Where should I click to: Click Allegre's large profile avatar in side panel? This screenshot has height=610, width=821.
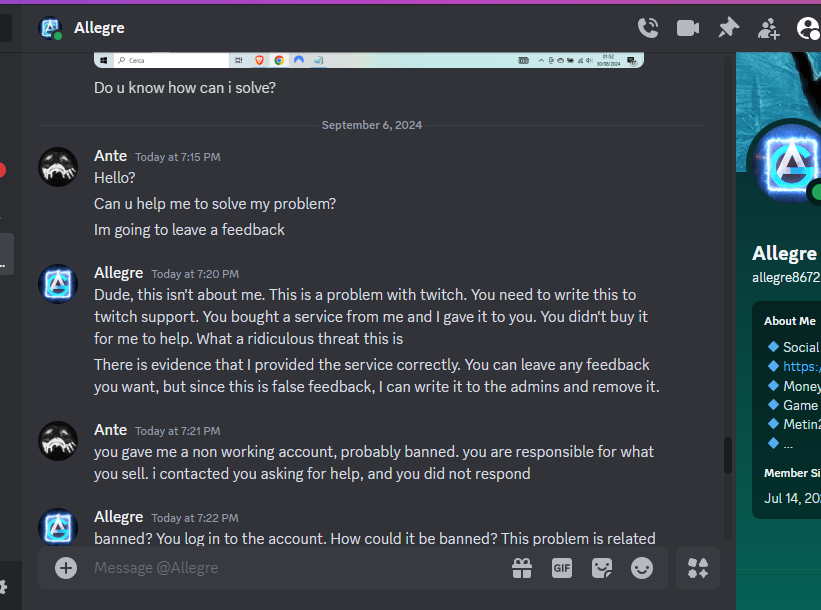[x=787, y=163]
